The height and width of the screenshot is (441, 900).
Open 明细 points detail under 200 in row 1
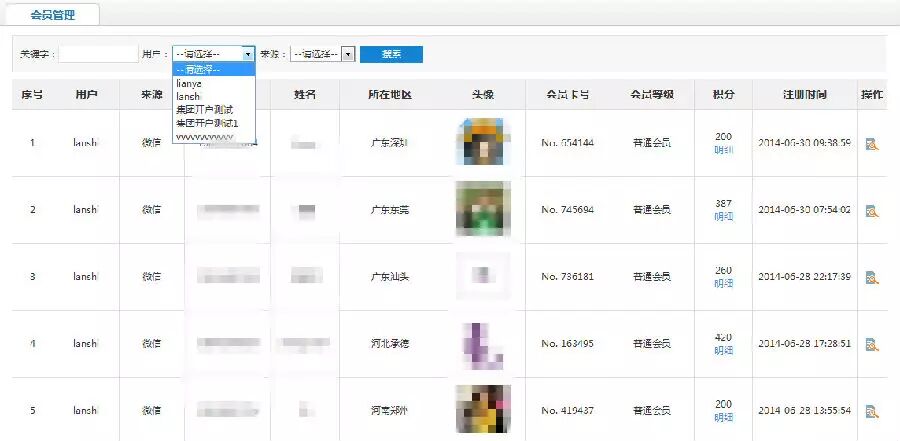[x=723, y=150]
